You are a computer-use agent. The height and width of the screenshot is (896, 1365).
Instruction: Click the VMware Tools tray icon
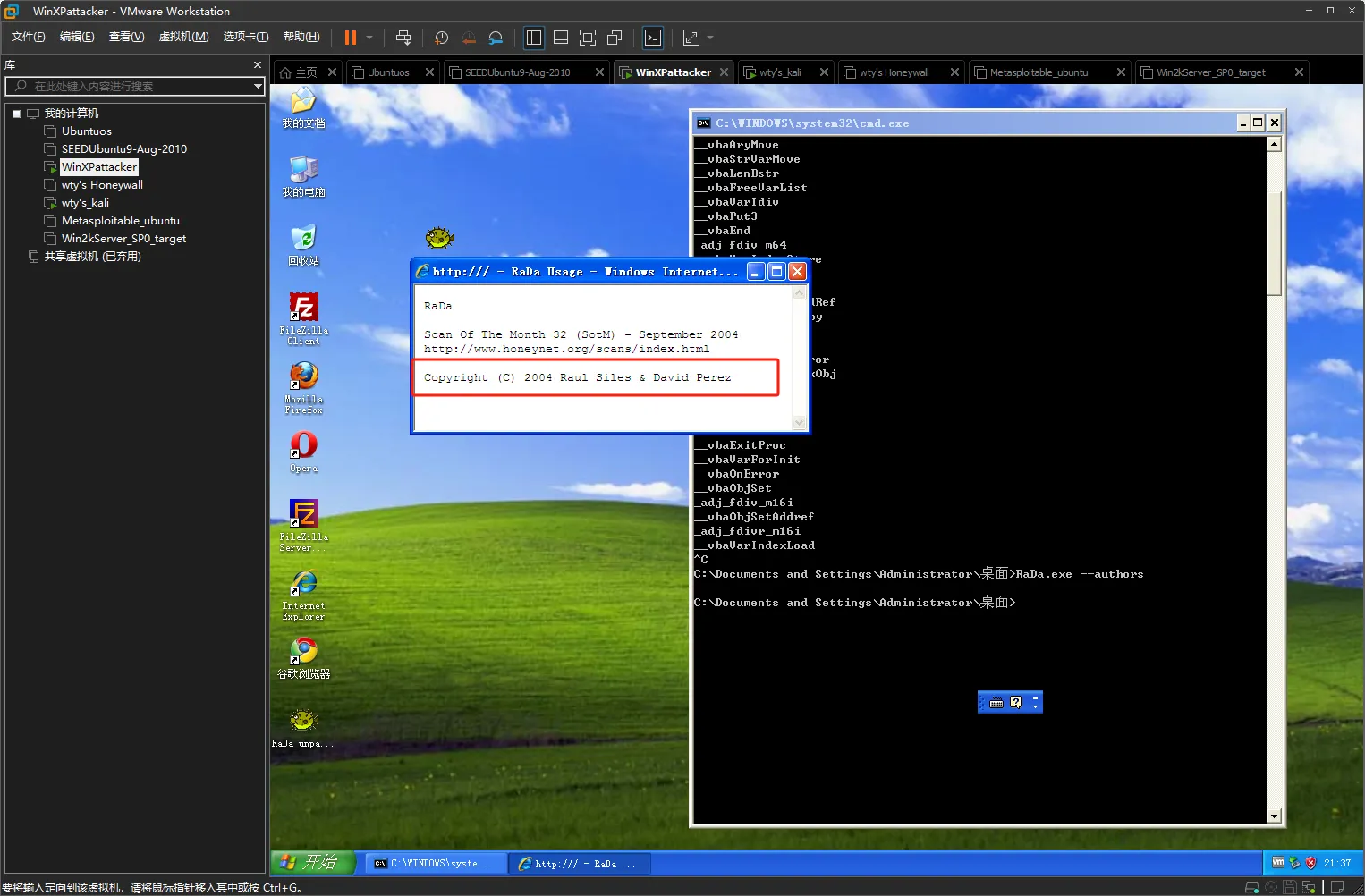1278,863
